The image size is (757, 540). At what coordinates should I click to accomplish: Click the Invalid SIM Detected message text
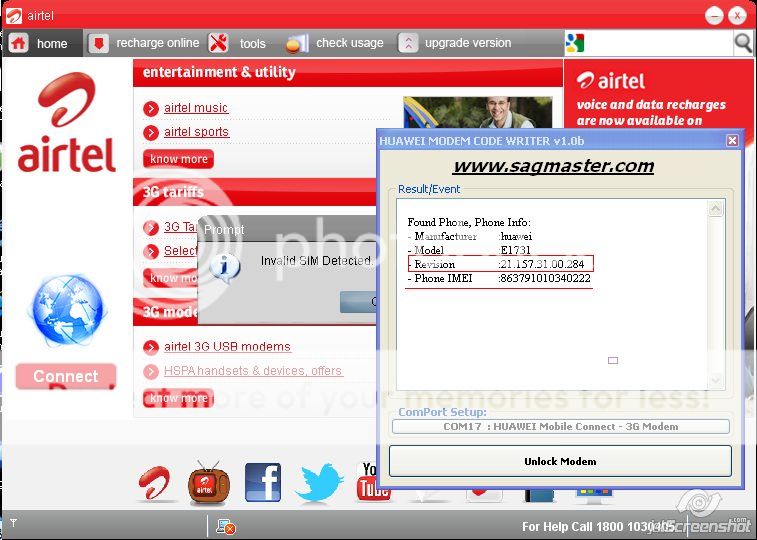tap(316, 261)
